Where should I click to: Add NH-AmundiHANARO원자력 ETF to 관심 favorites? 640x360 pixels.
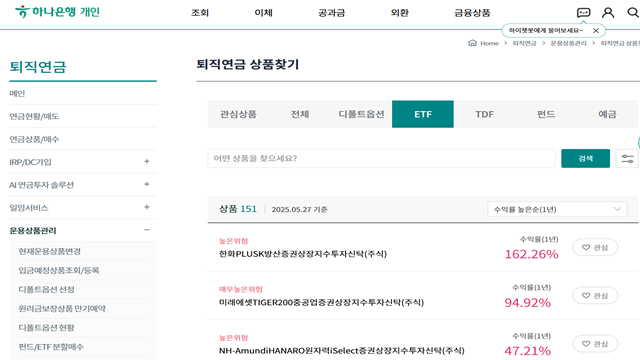595,344
